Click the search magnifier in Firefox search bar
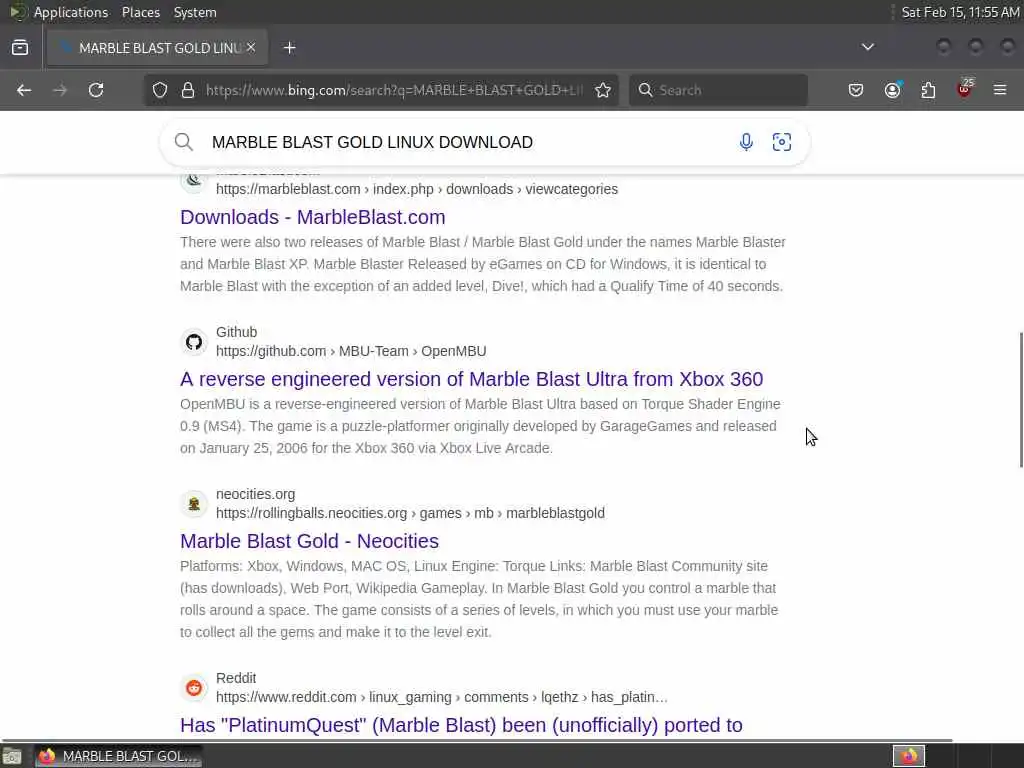The height and width of the screenshot is (768, 1024). 645,90
